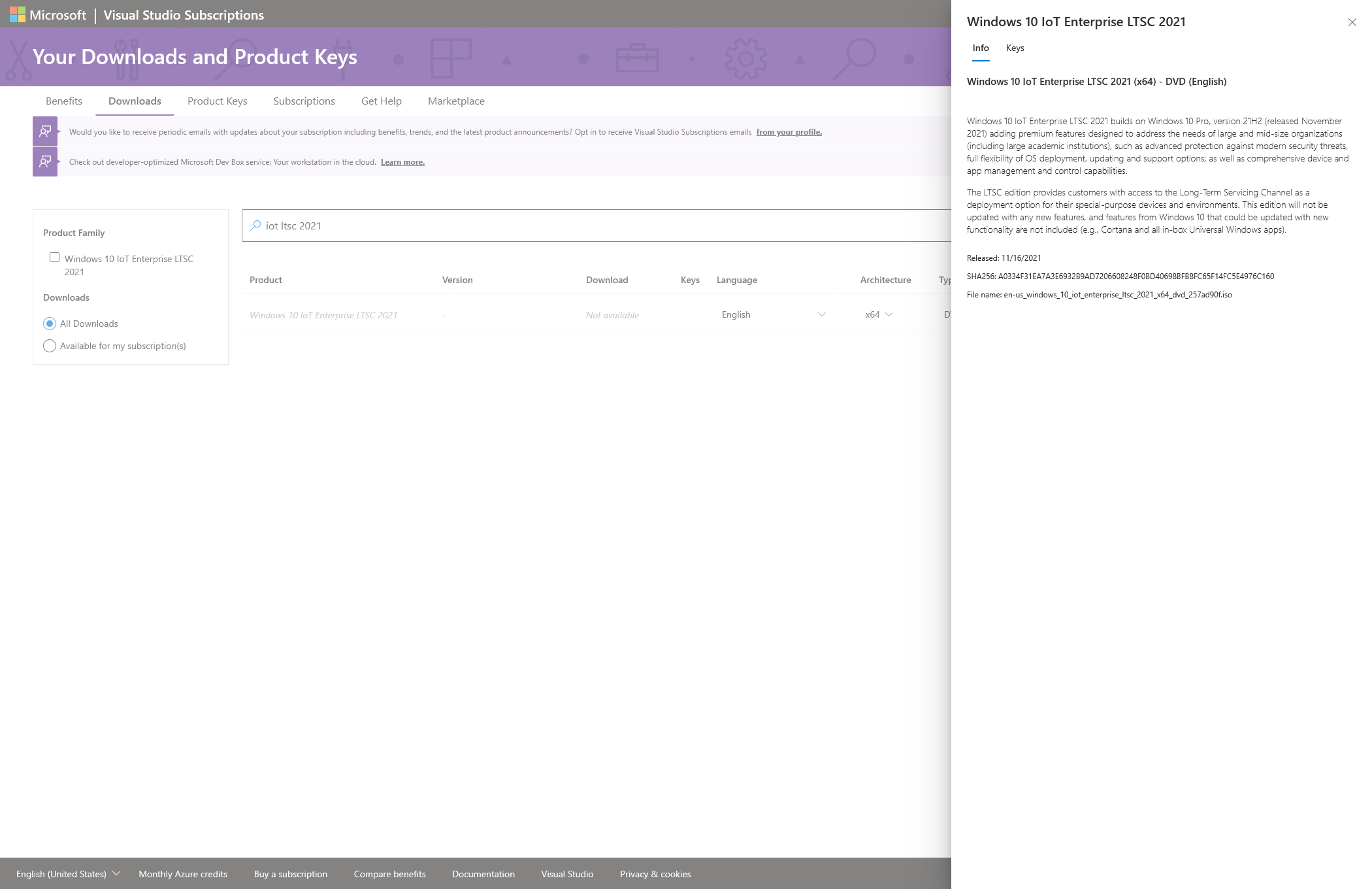
Task: Click the Learn more link
Action: 402,162
